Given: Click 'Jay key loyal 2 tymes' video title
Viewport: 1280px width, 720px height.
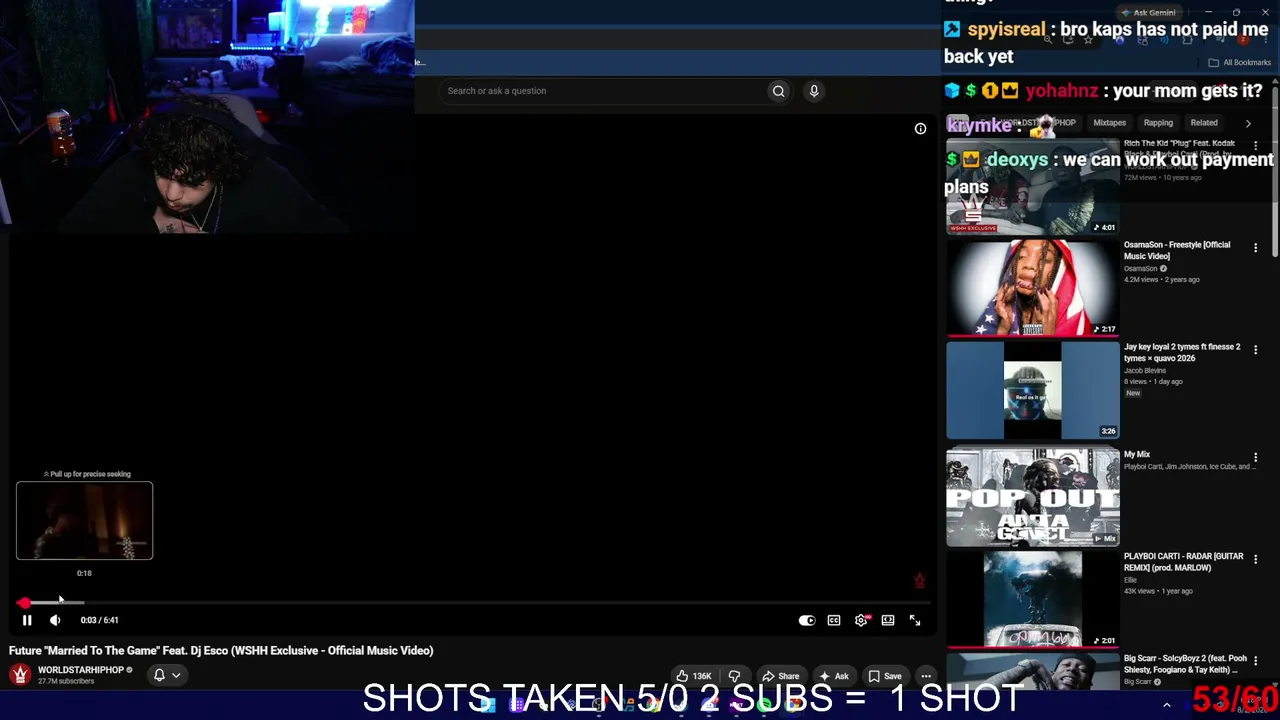Looking at the screenshot, I should (1182, 352).
